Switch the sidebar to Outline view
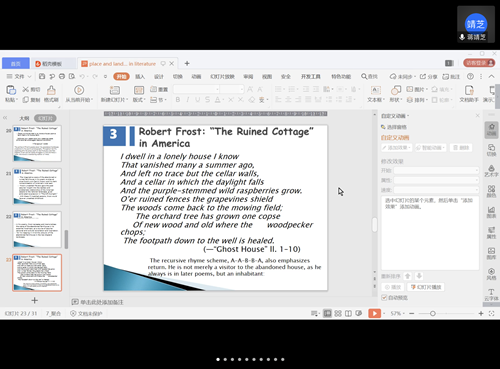The image size is (500, 369). 24,118
